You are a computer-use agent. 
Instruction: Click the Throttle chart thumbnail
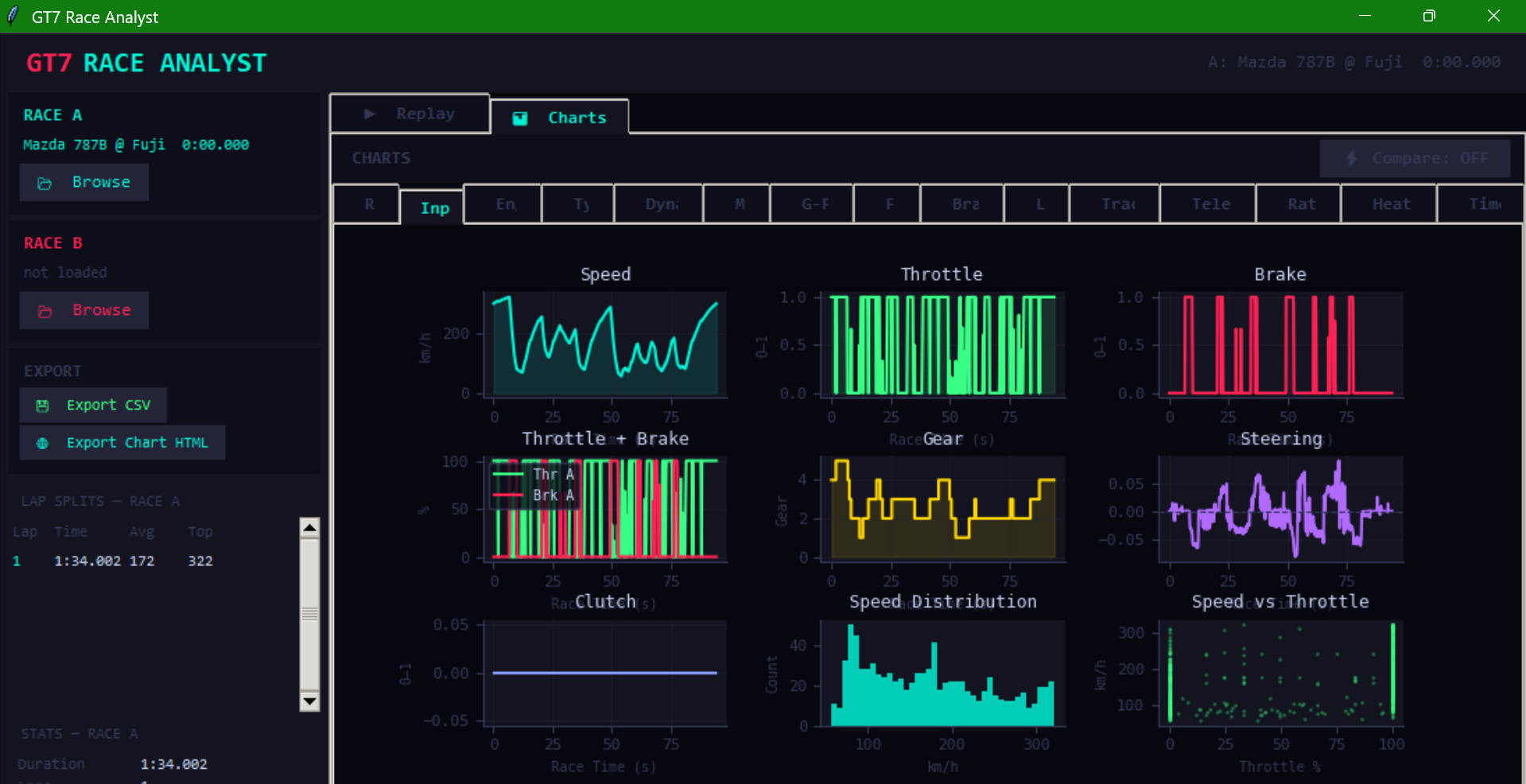pos(943,343)
